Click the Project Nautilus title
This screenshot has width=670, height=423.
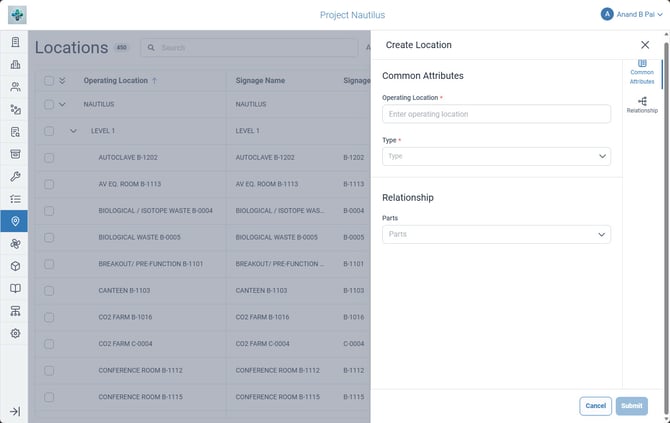(352, 15)
